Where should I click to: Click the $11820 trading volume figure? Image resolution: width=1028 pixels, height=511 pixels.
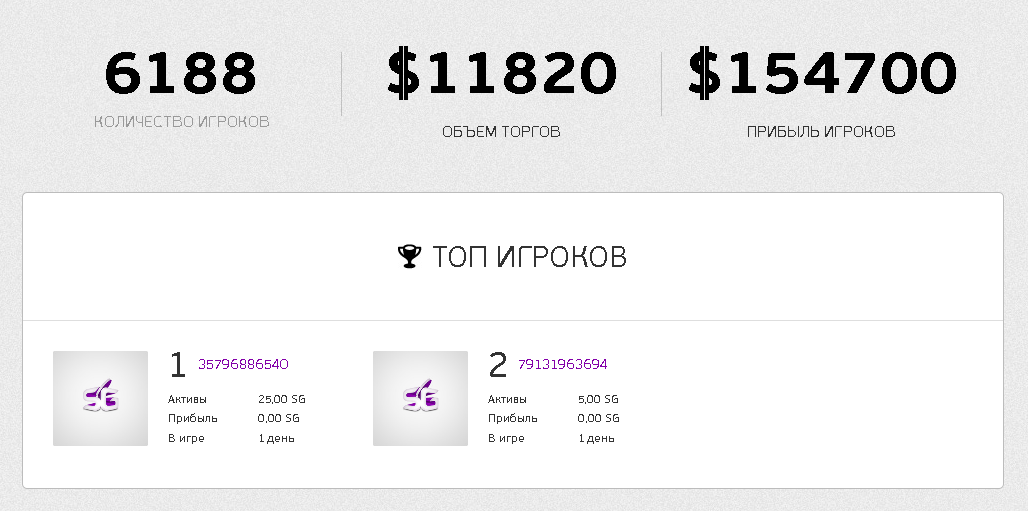tap(502, 73)
